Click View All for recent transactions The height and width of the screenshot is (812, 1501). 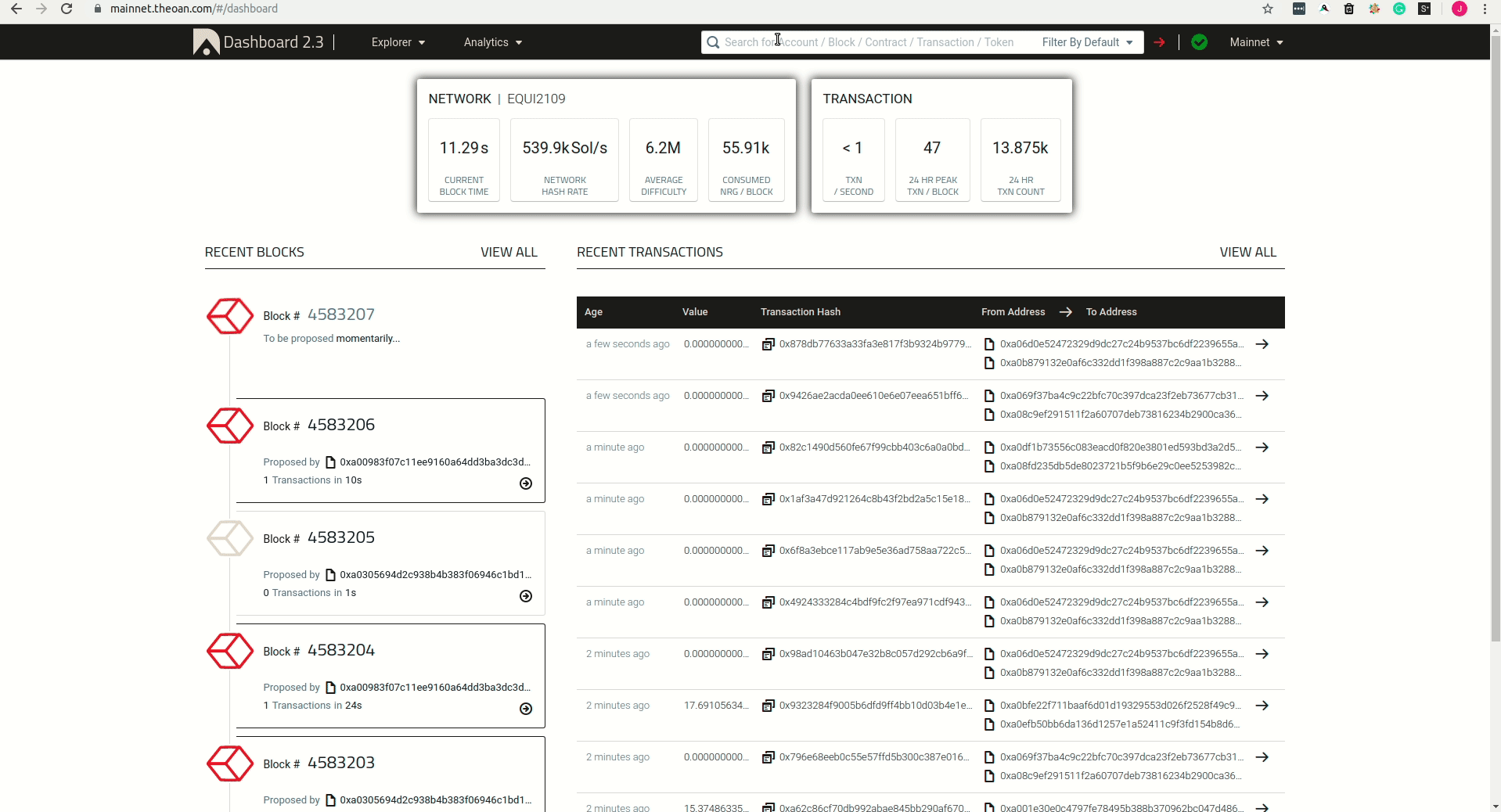click(1247, 252)
